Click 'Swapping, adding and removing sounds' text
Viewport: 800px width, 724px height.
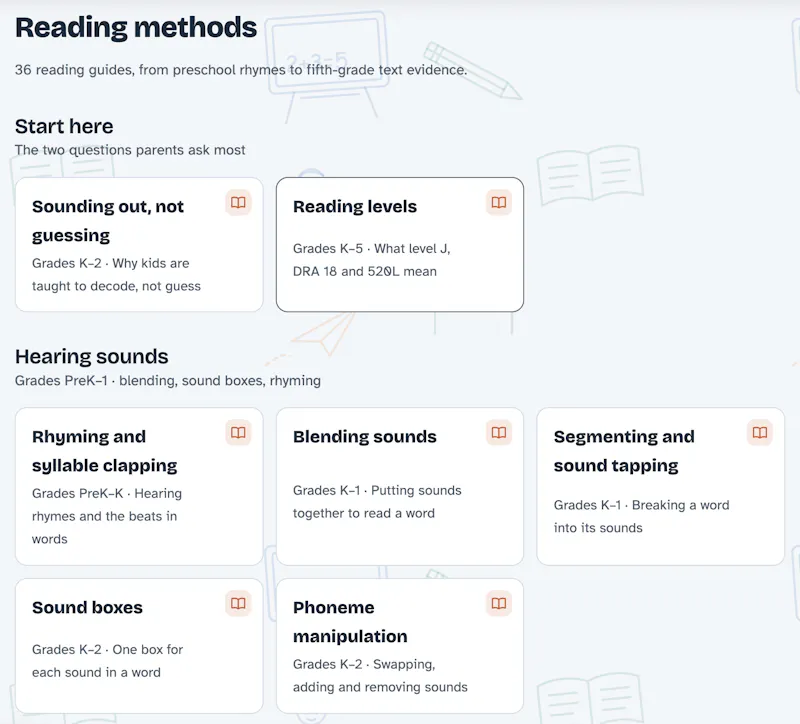pos(380,676)
